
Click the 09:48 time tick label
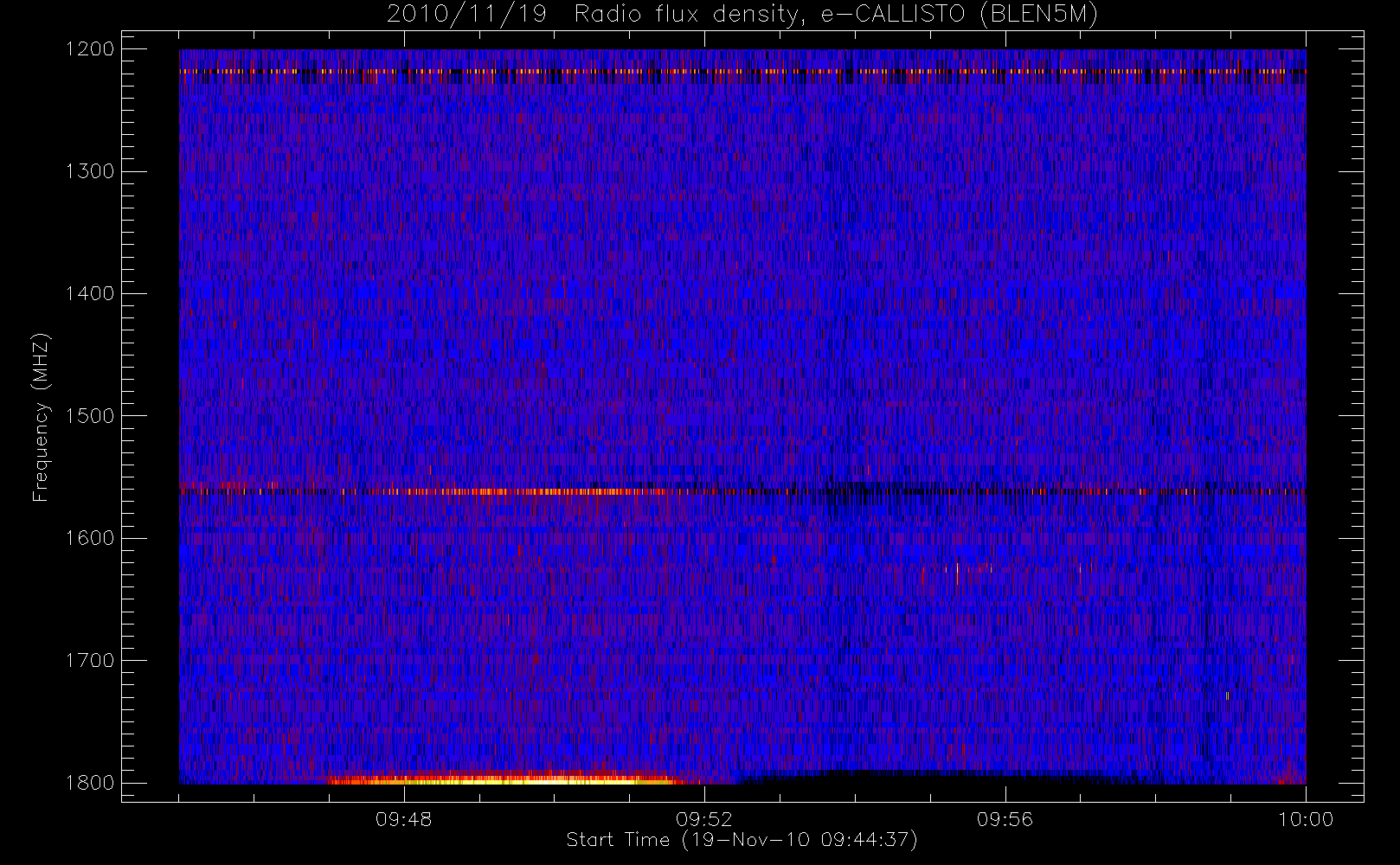pos(403,819)
